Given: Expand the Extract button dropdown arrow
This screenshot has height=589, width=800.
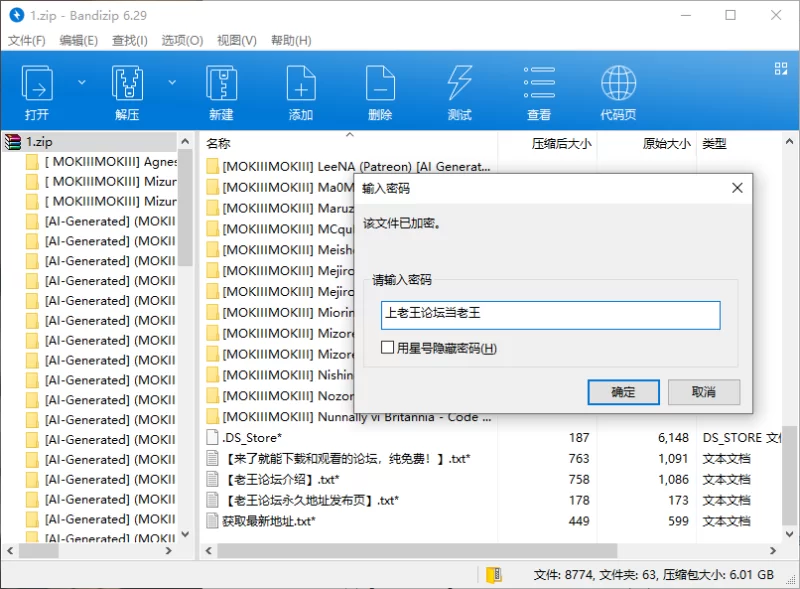Looking at the screenshot, I should [172, 82].
